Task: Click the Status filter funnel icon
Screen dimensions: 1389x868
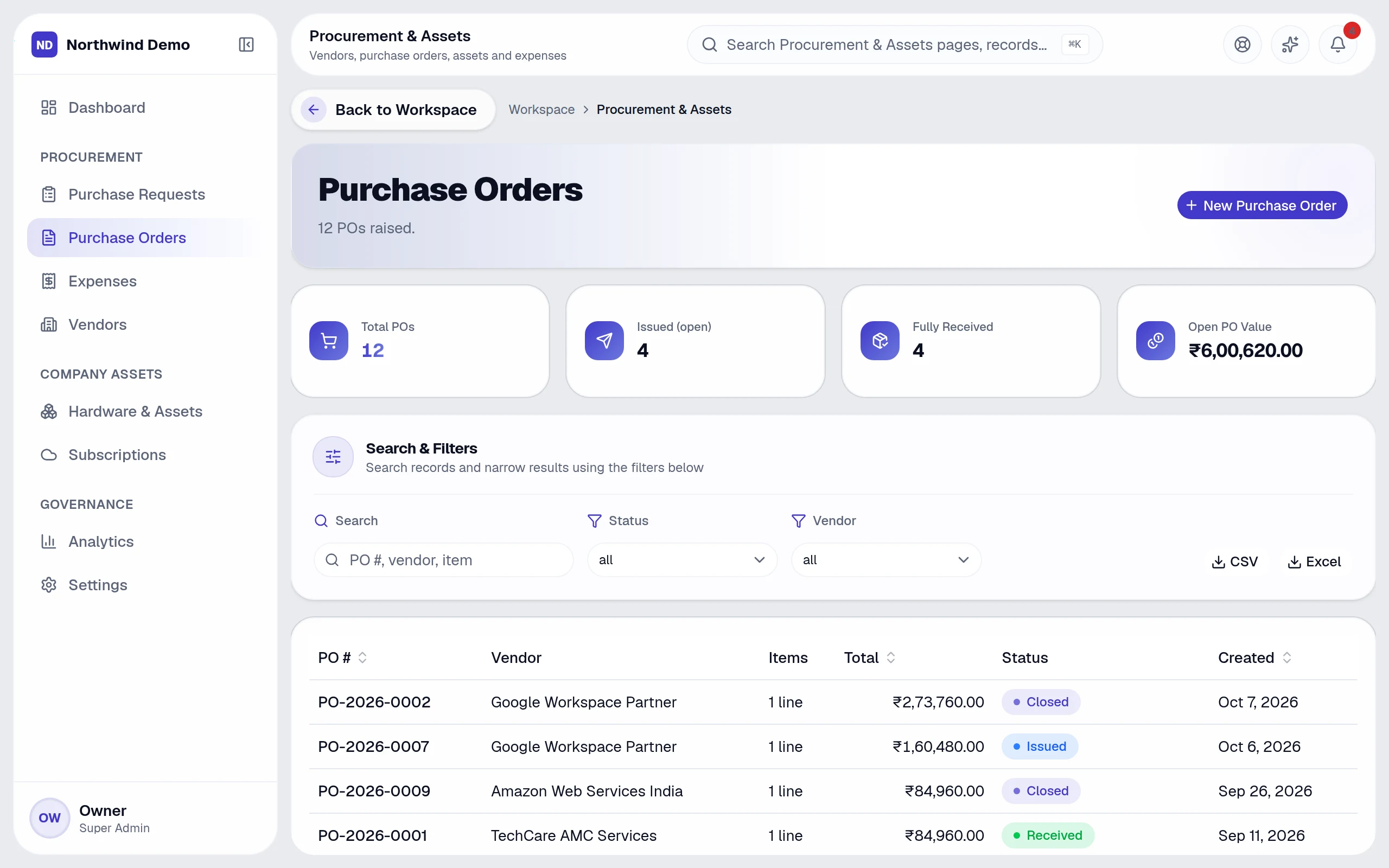Action: coord(595,521)
